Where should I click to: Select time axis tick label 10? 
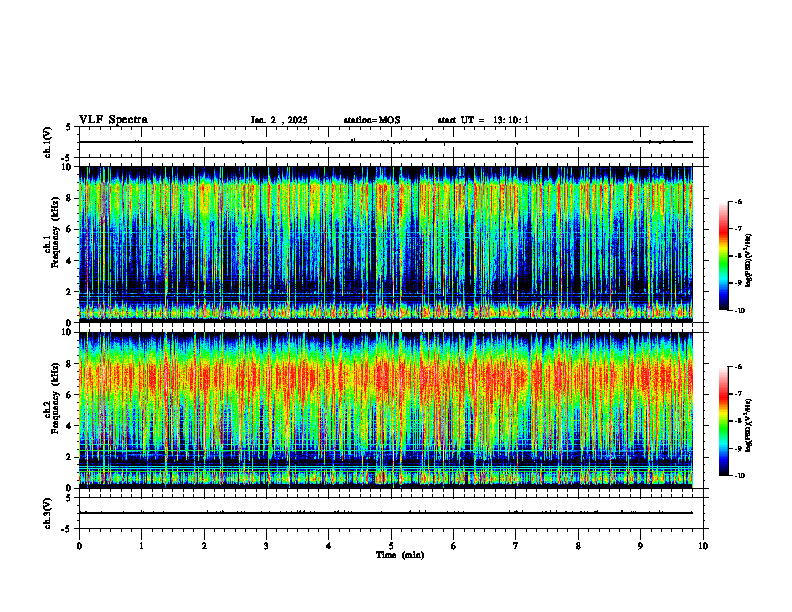tap(703, 546)
